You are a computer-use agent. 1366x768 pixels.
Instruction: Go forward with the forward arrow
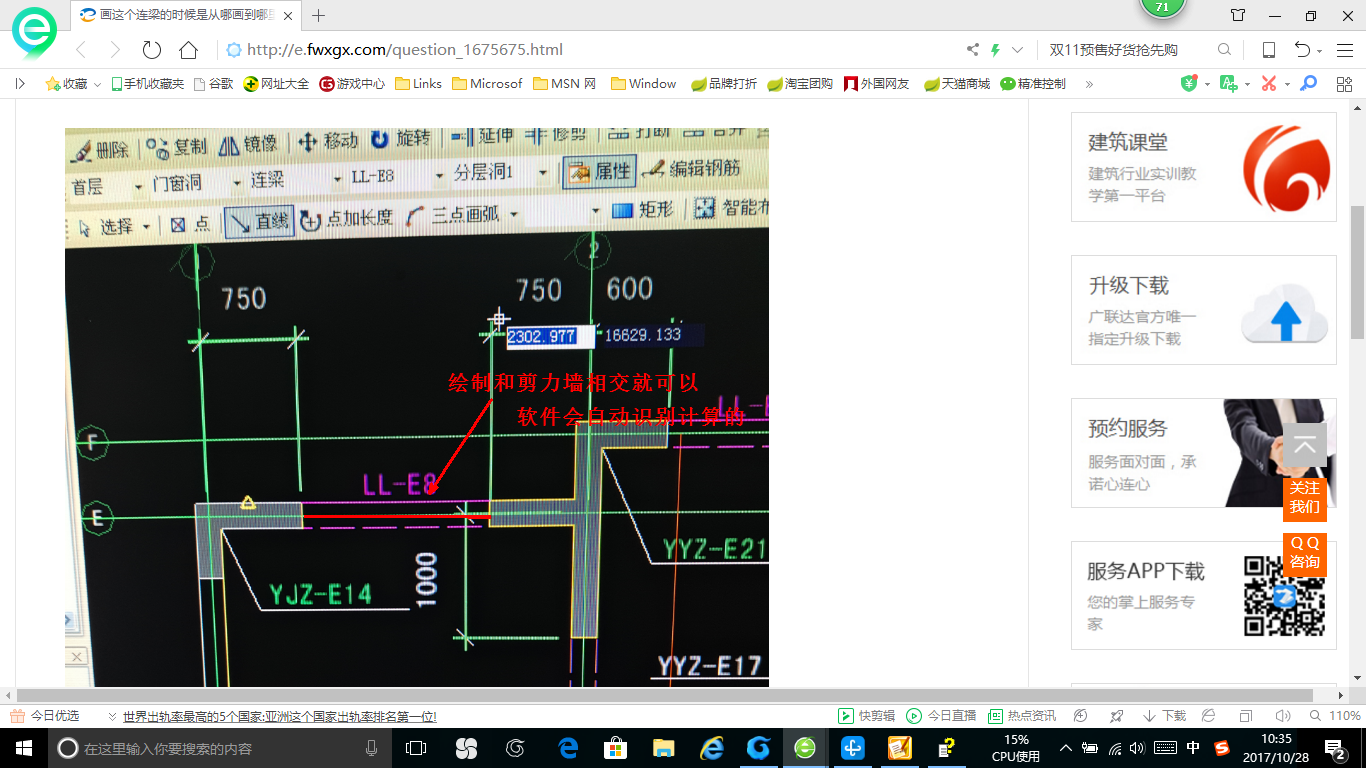tap(115, 50)
